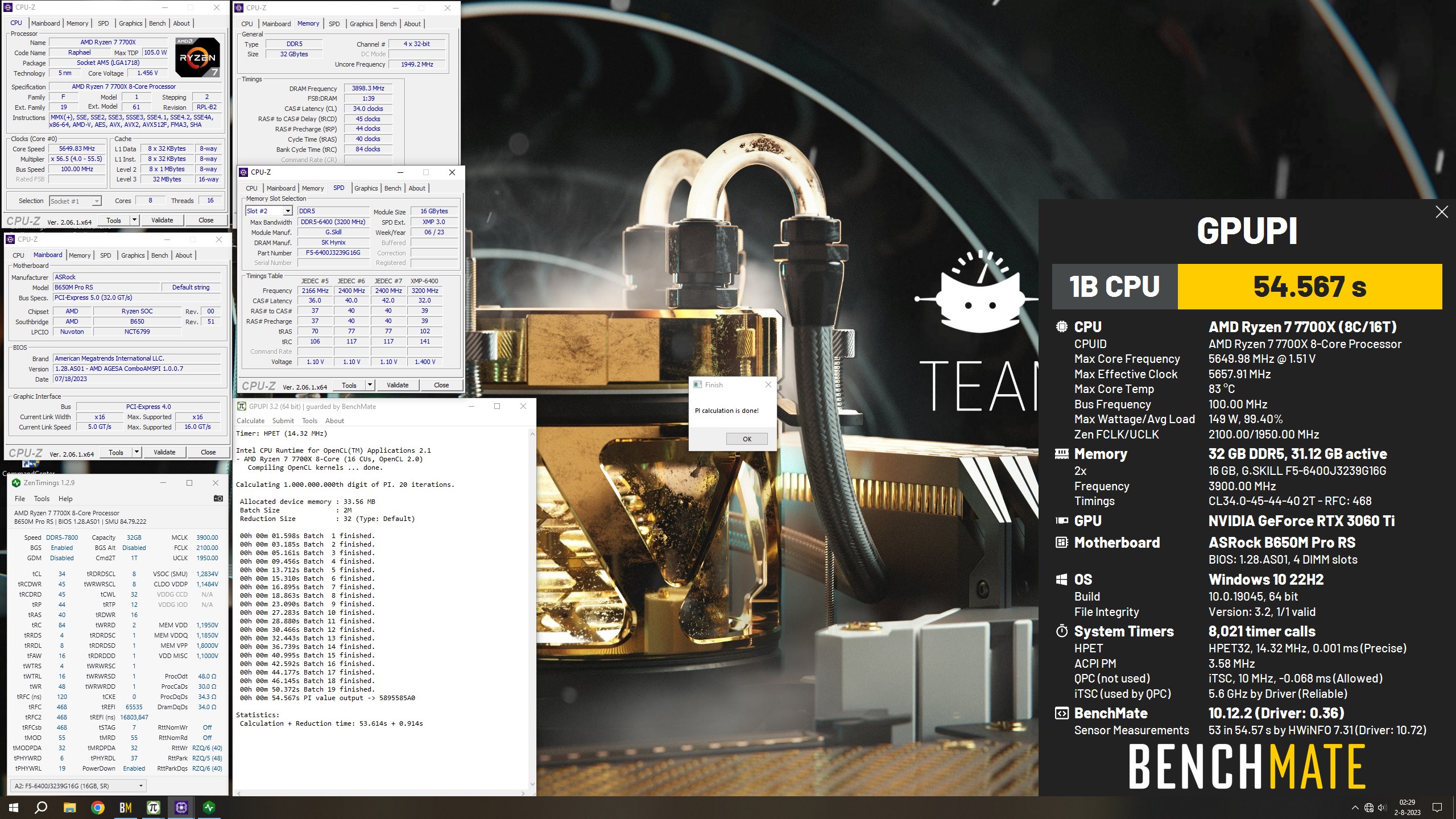Click the Tools button in CPU-Z SPD window
1456x819 pixels.
coord(349,385)
